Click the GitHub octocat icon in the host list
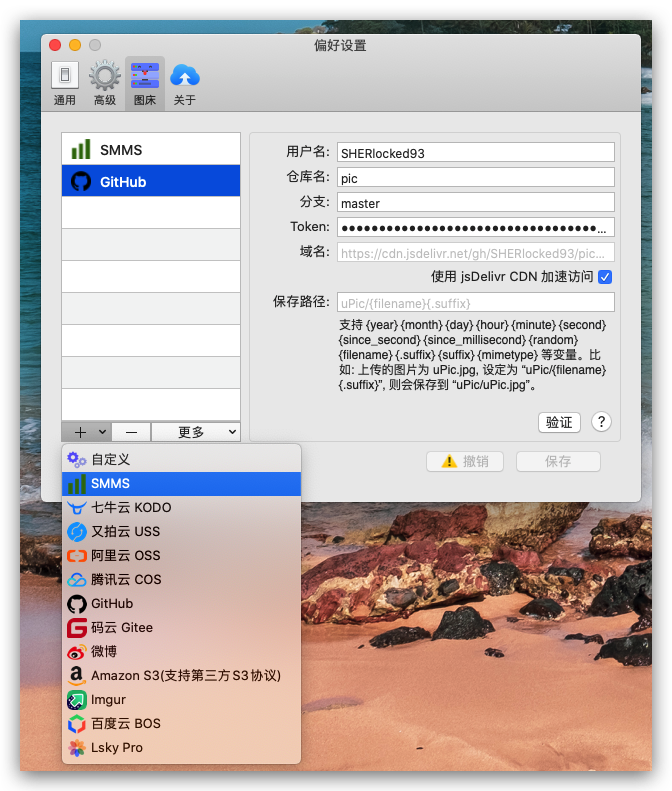672x791 pixels. 81,181
